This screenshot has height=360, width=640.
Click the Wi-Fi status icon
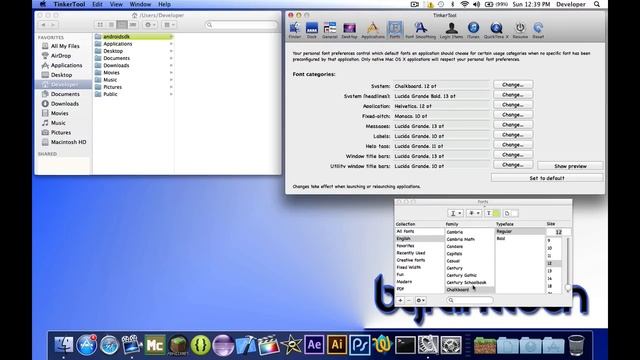464,4
